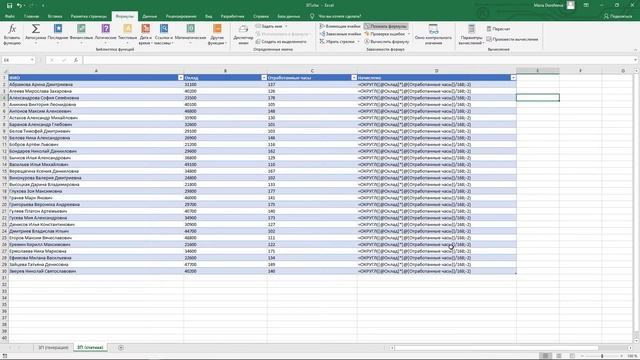
Task: Open the Financial functions library
Action: 81,34
